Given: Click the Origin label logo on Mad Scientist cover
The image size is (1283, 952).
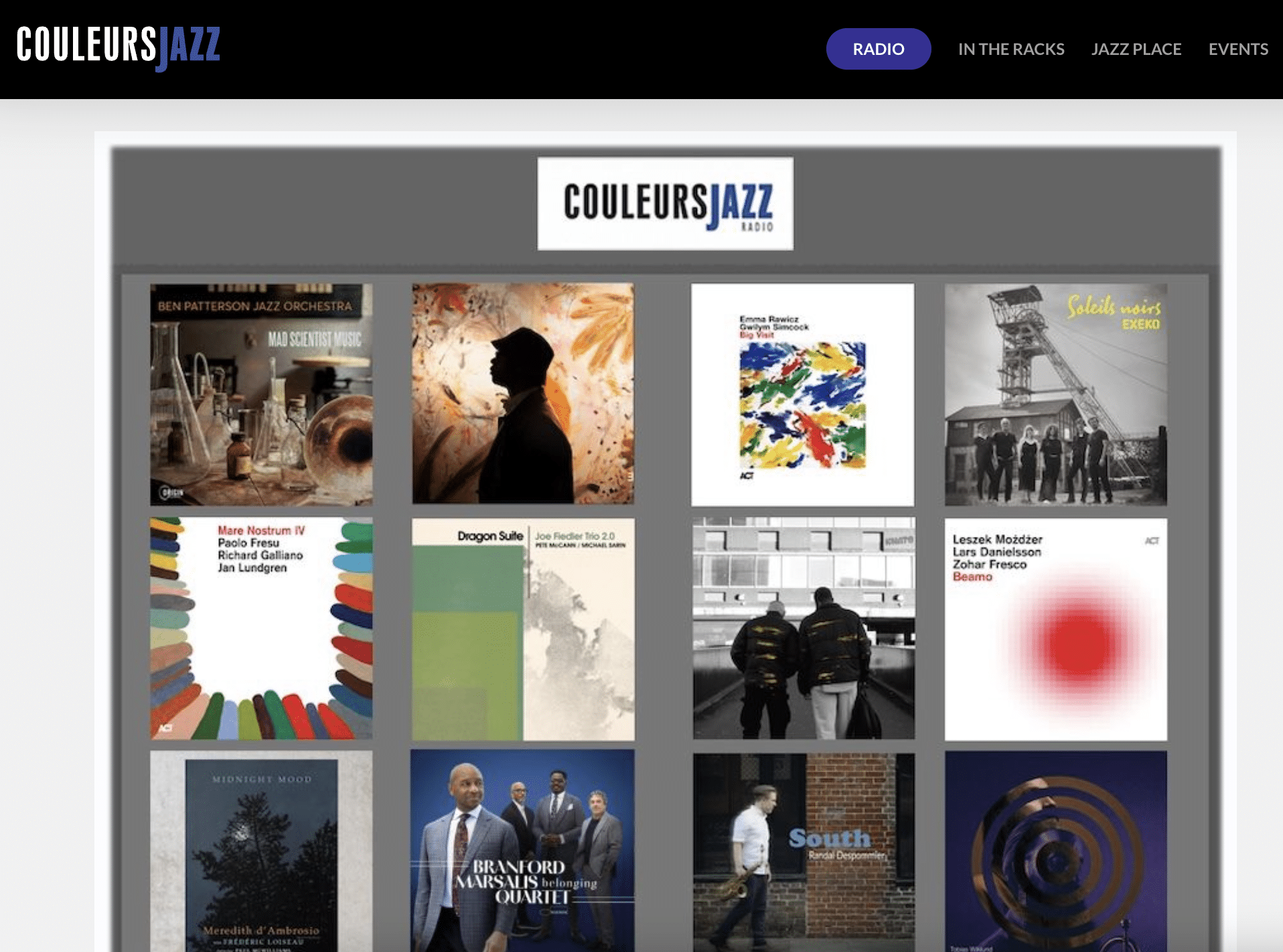Looking at the screenshot, I should (171, 492).
